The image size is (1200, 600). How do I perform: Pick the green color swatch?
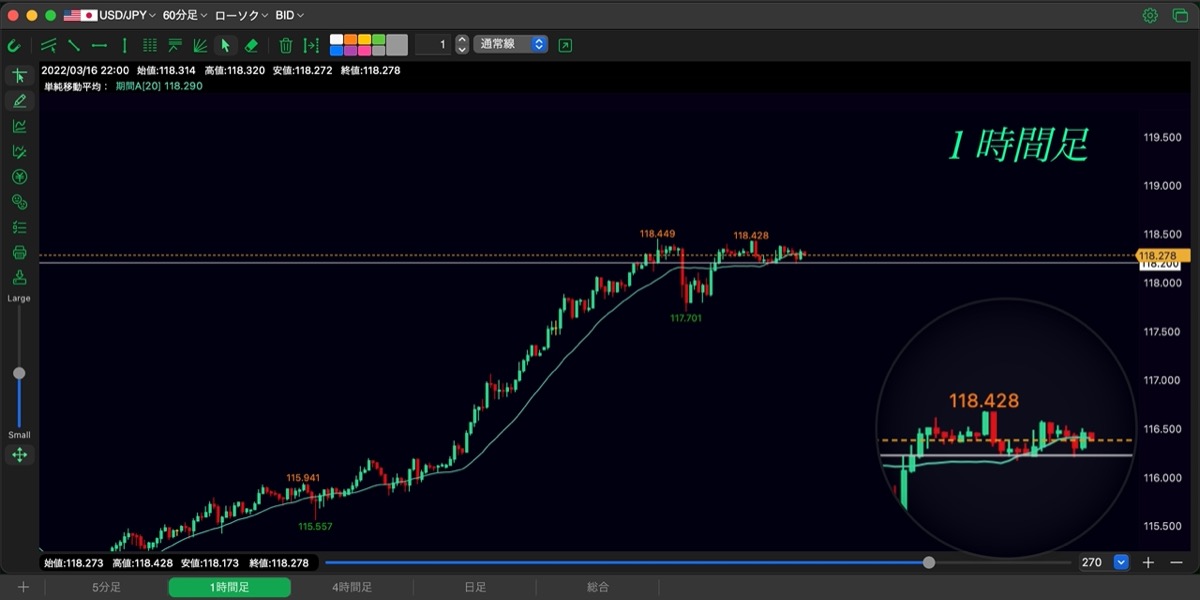tap(378, 40)
